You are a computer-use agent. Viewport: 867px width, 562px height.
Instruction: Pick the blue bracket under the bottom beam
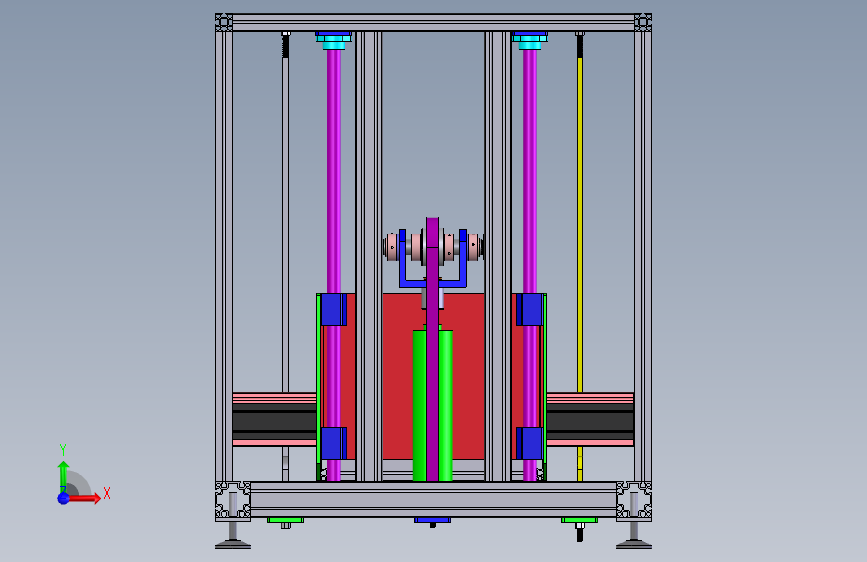coord(432,521)
